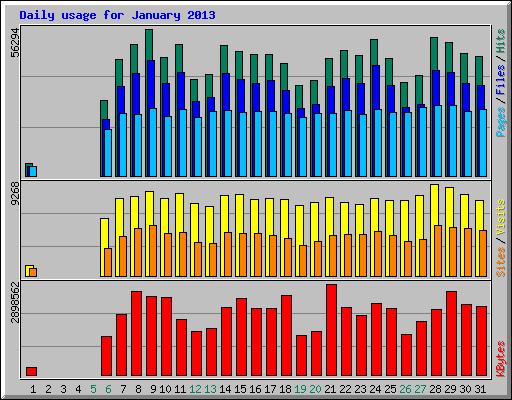
Task: Click the Visits legend label
Action: [x=501, y=218]
